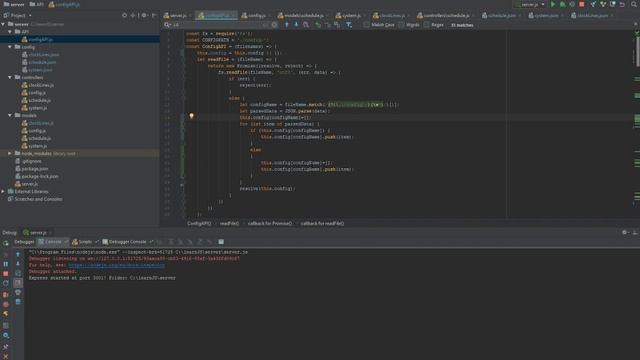The width and height of the screenshot is (640, 360).
Task: Click callback for Promise() breadcrumb
Action: (270, 223)
